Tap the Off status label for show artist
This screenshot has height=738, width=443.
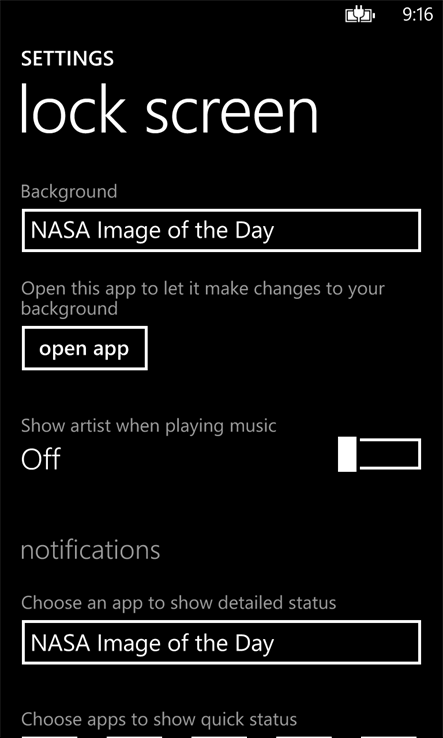click(41, 459)
